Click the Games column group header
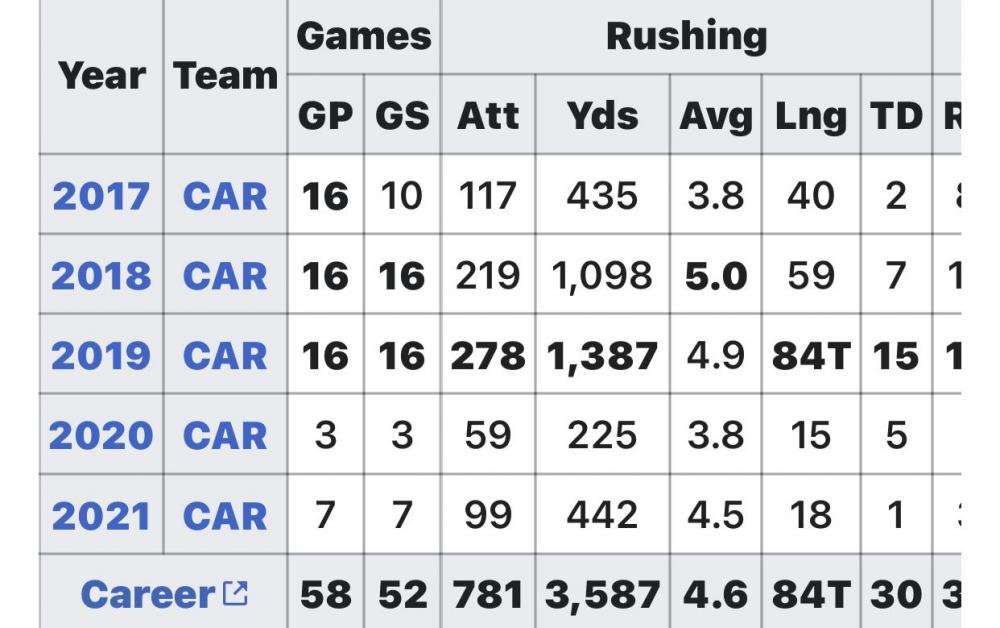 (x=364, y=37)
